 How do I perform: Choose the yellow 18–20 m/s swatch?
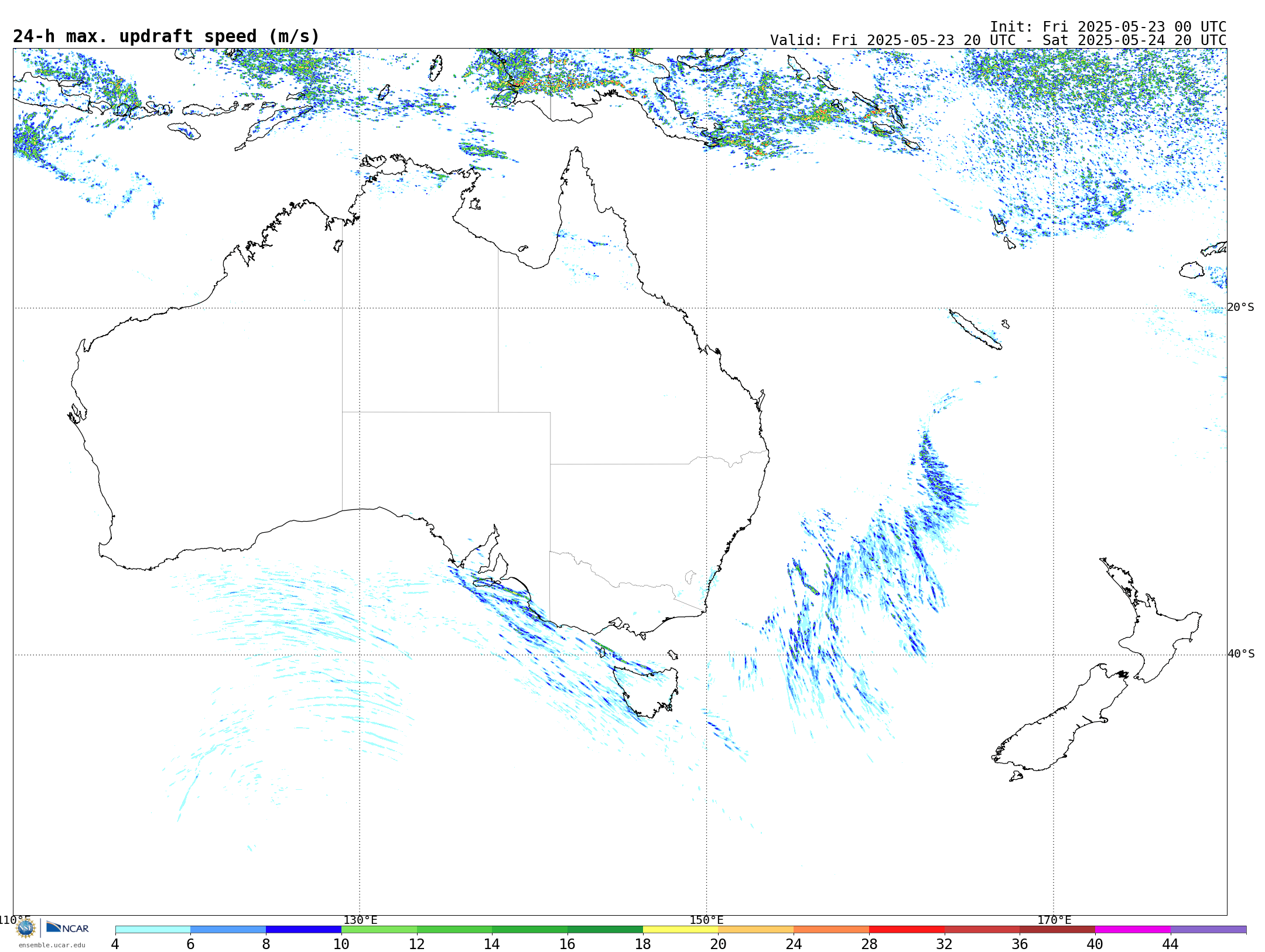point(681,930)
